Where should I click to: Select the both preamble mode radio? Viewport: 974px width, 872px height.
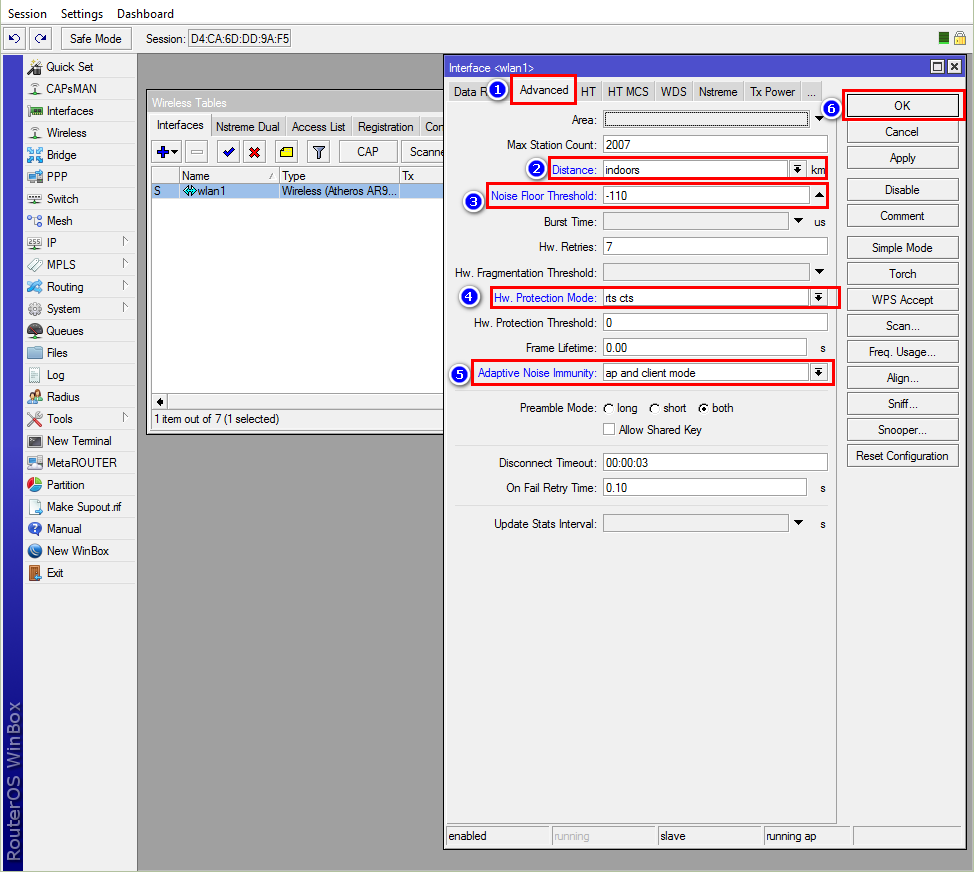click(x=703, y=409)
